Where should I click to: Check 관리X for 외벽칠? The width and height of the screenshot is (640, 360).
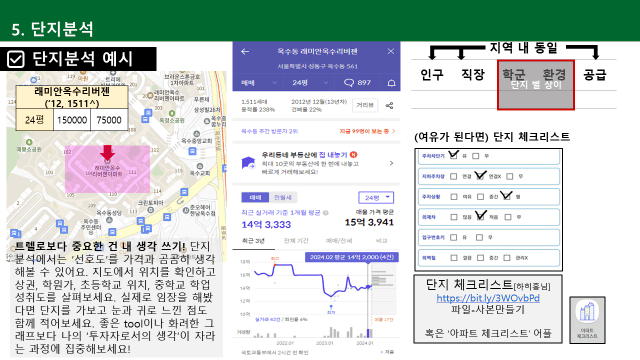point(507,258)
